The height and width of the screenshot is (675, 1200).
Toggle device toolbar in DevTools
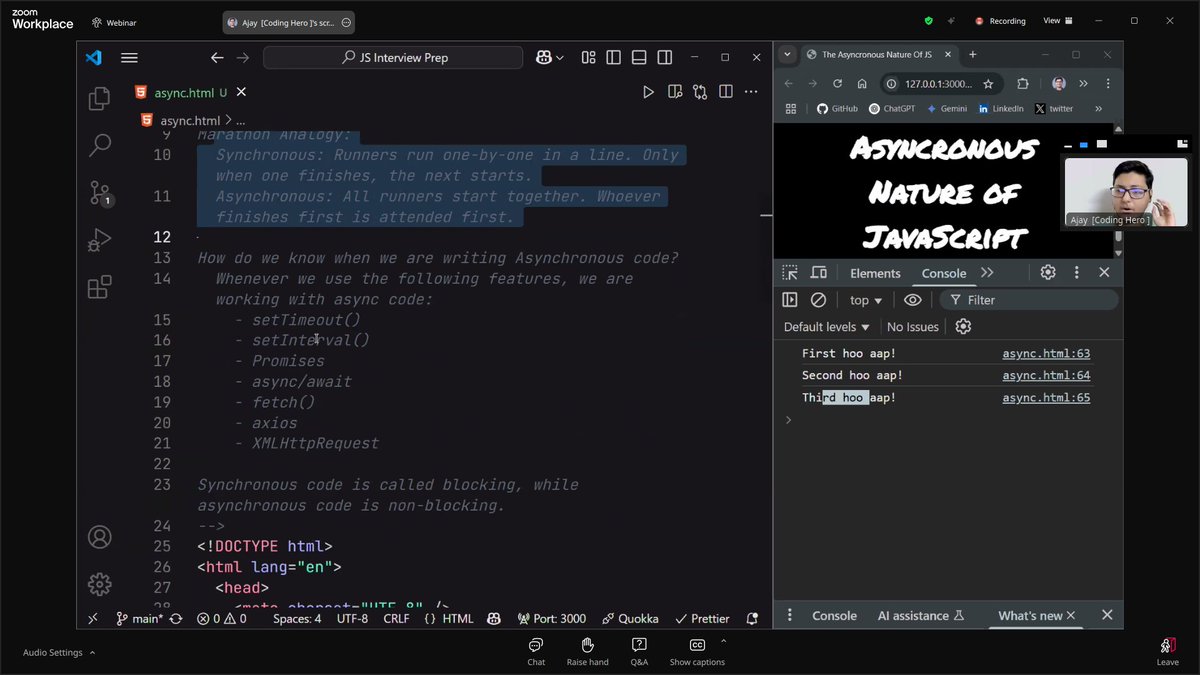coord(818,273)
